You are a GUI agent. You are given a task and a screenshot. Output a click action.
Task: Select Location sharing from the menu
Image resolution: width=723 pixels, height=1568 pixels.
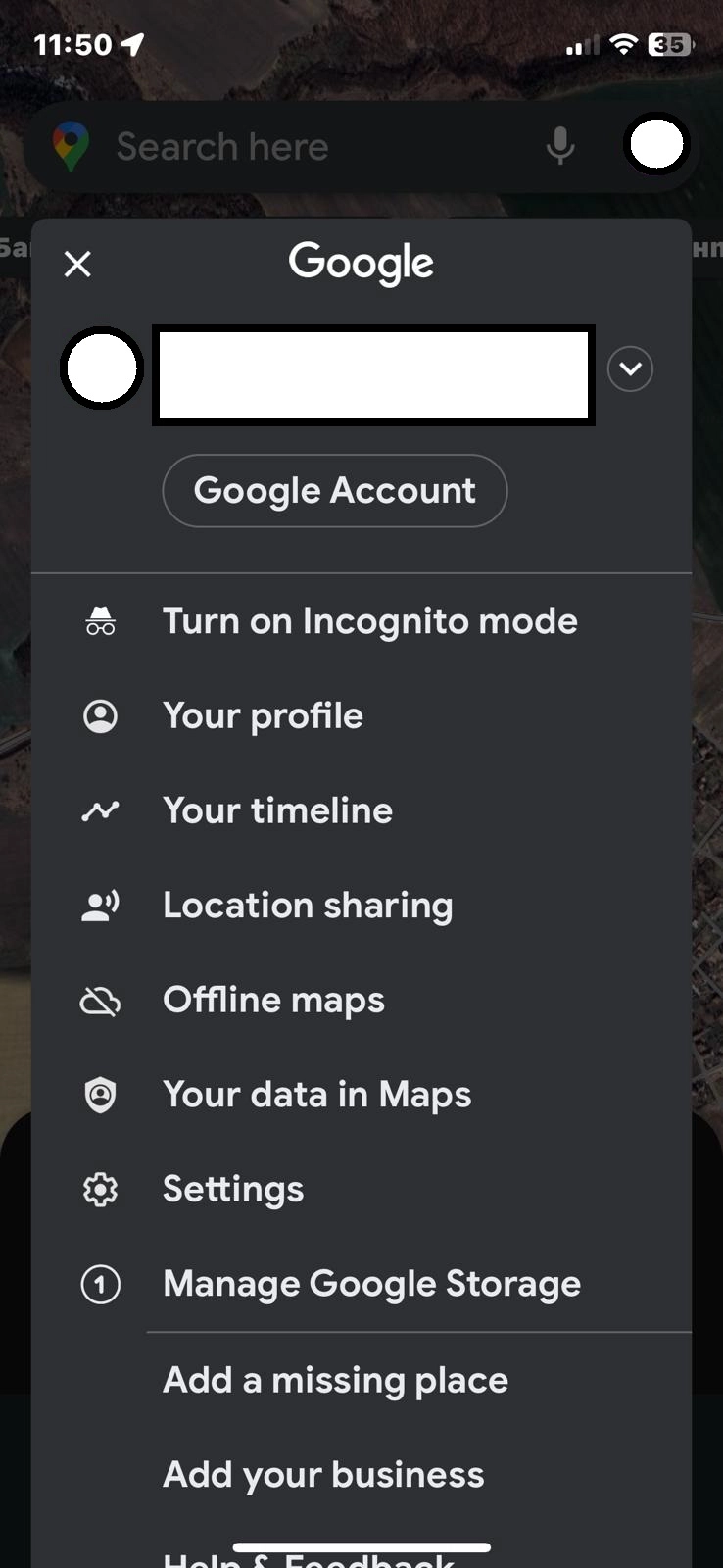pos(308,906)
